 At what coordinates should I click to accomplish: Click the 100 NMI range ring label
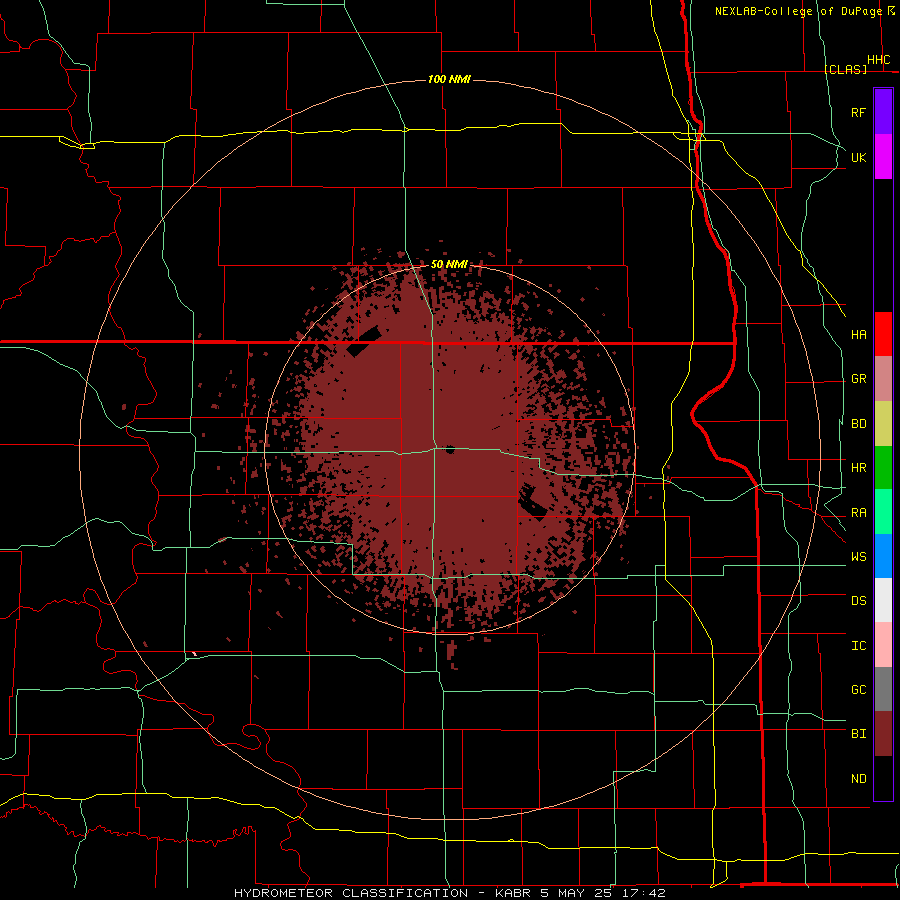pos(449,79)
